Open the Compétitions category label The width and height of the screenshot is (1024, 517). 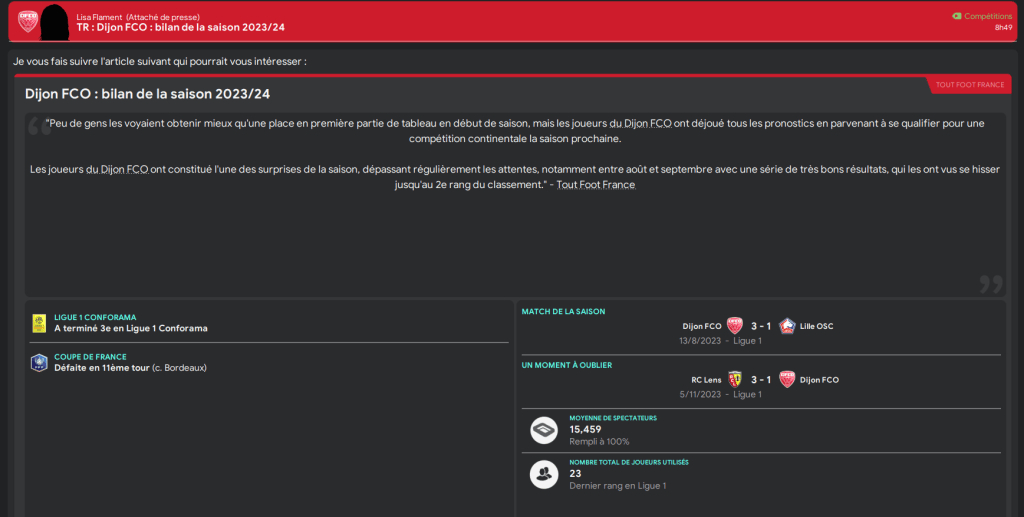[x=988, y=16]
